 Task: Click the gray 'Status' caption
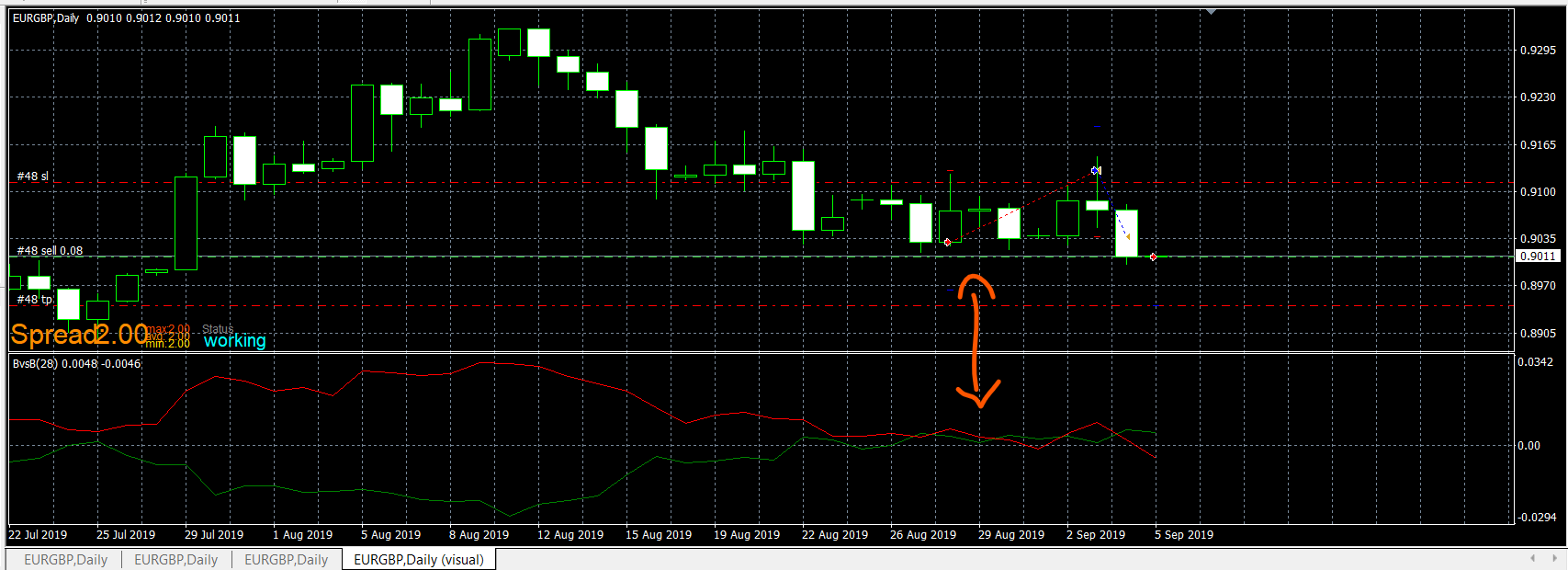tap(218, 329)
